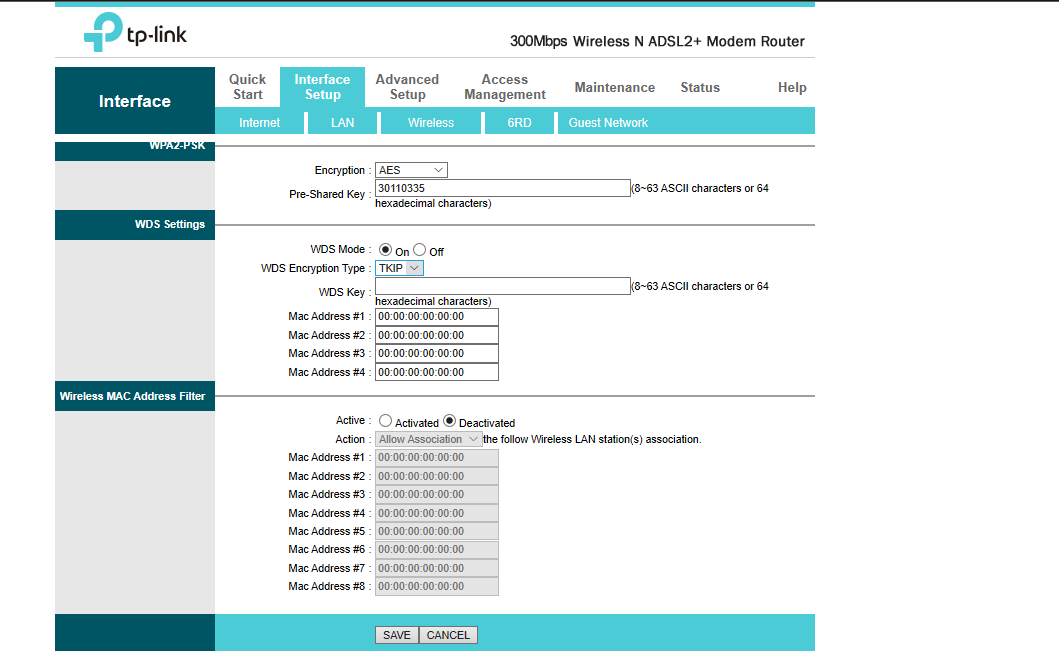
Task: Open the Advanced Setup tab
Action: (x=407, y=87)
